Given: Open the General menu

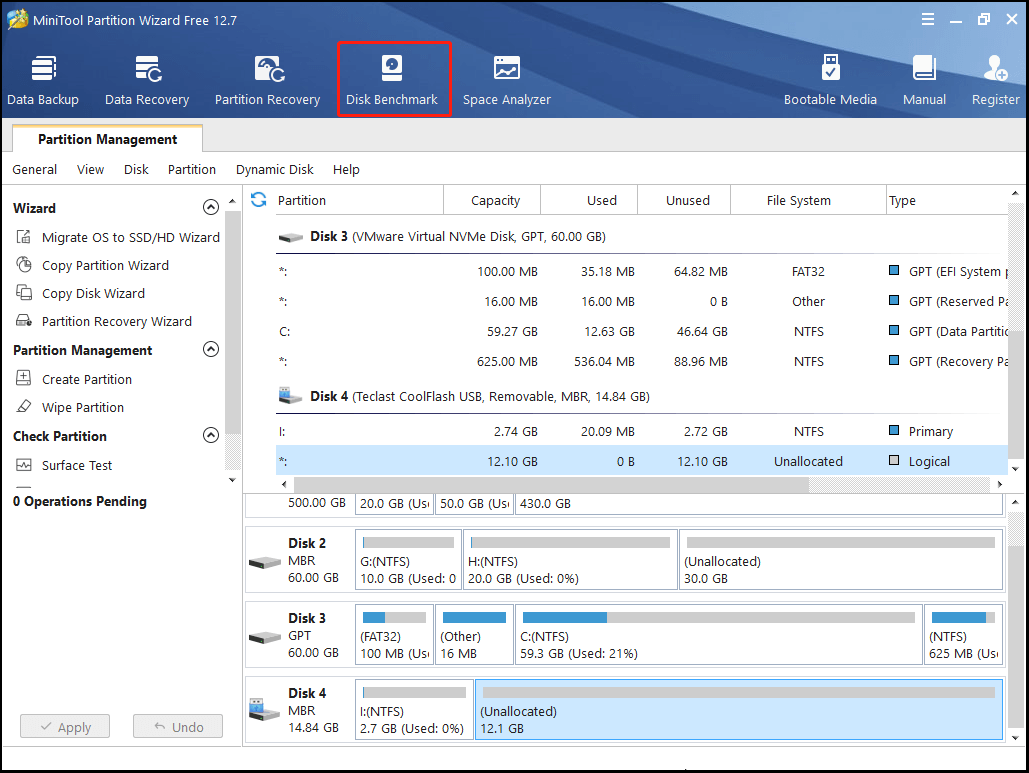Looking at the screenshot, I should click(x=35, y=169).
